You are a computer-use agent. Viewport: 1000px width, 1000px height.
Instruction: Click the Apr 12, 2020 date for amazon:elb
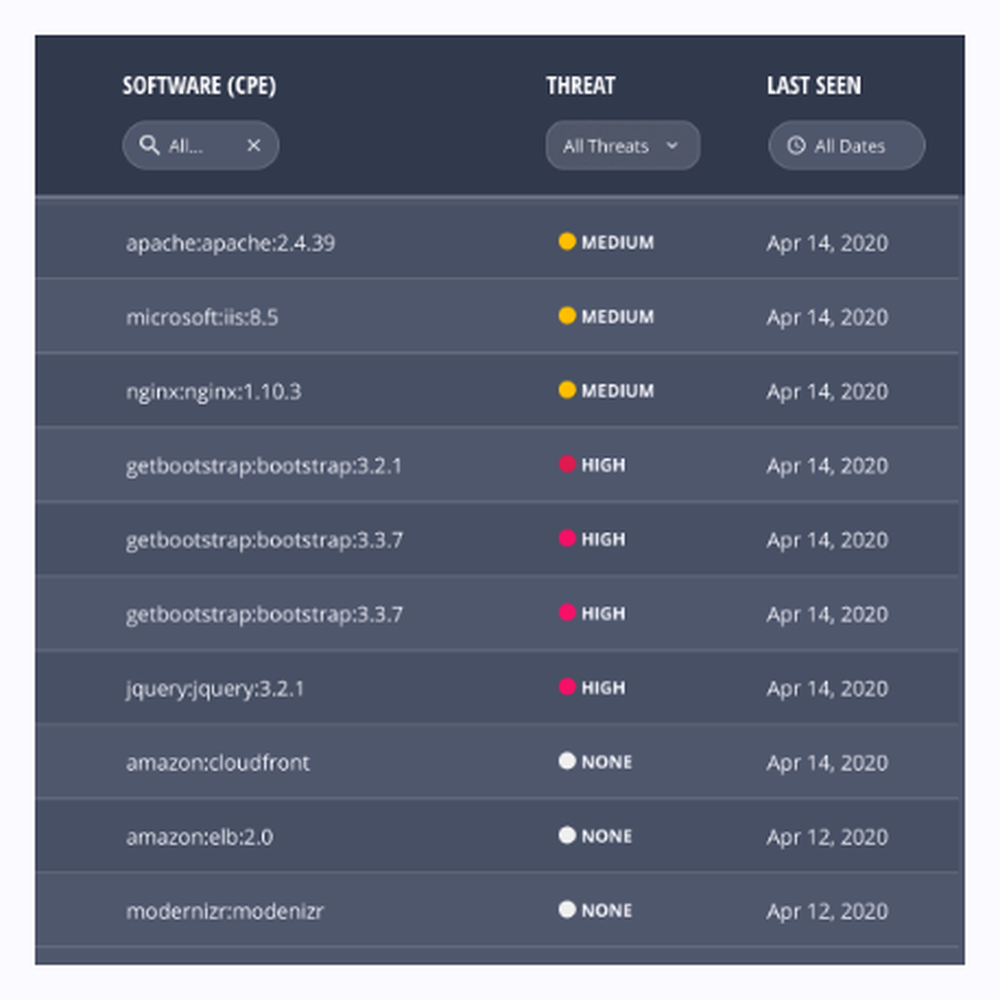[x=827, y=836]
